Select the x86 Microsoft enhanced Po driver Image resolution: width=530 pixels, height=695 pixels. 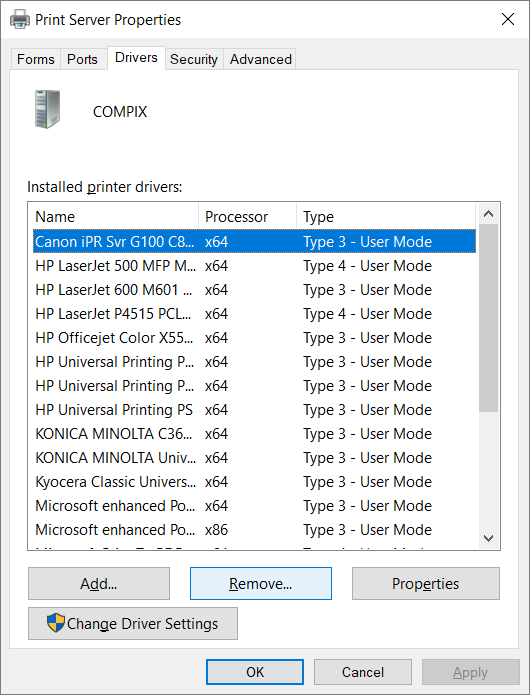[x=254, y=529]
